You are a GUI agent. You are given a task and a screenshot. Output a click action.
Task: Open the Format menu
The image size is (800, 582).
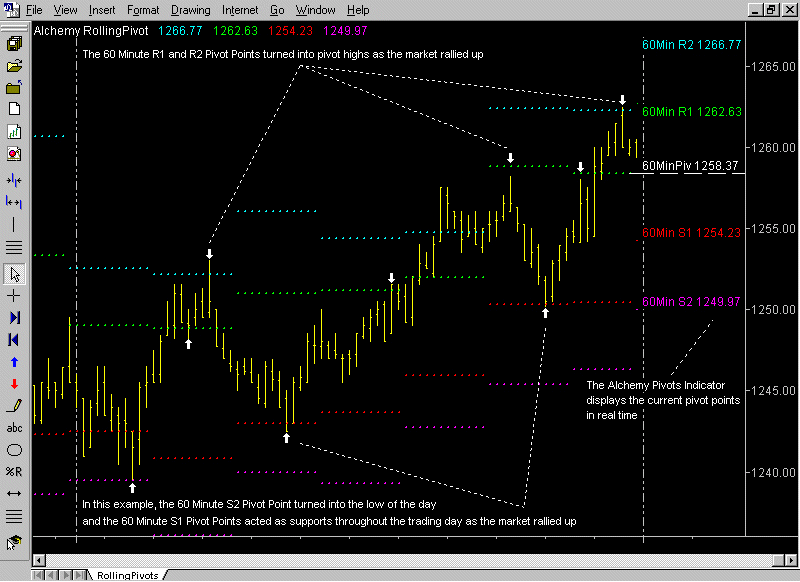pos(143,10)
